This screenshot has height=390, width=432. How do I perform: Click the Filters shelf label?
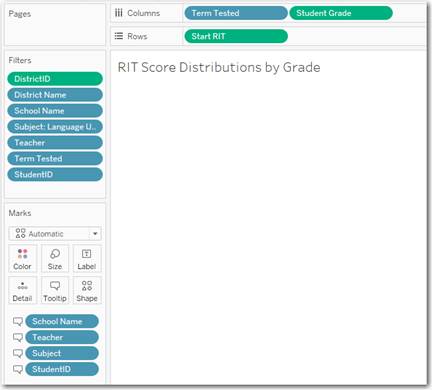click(x=20, y=60)
